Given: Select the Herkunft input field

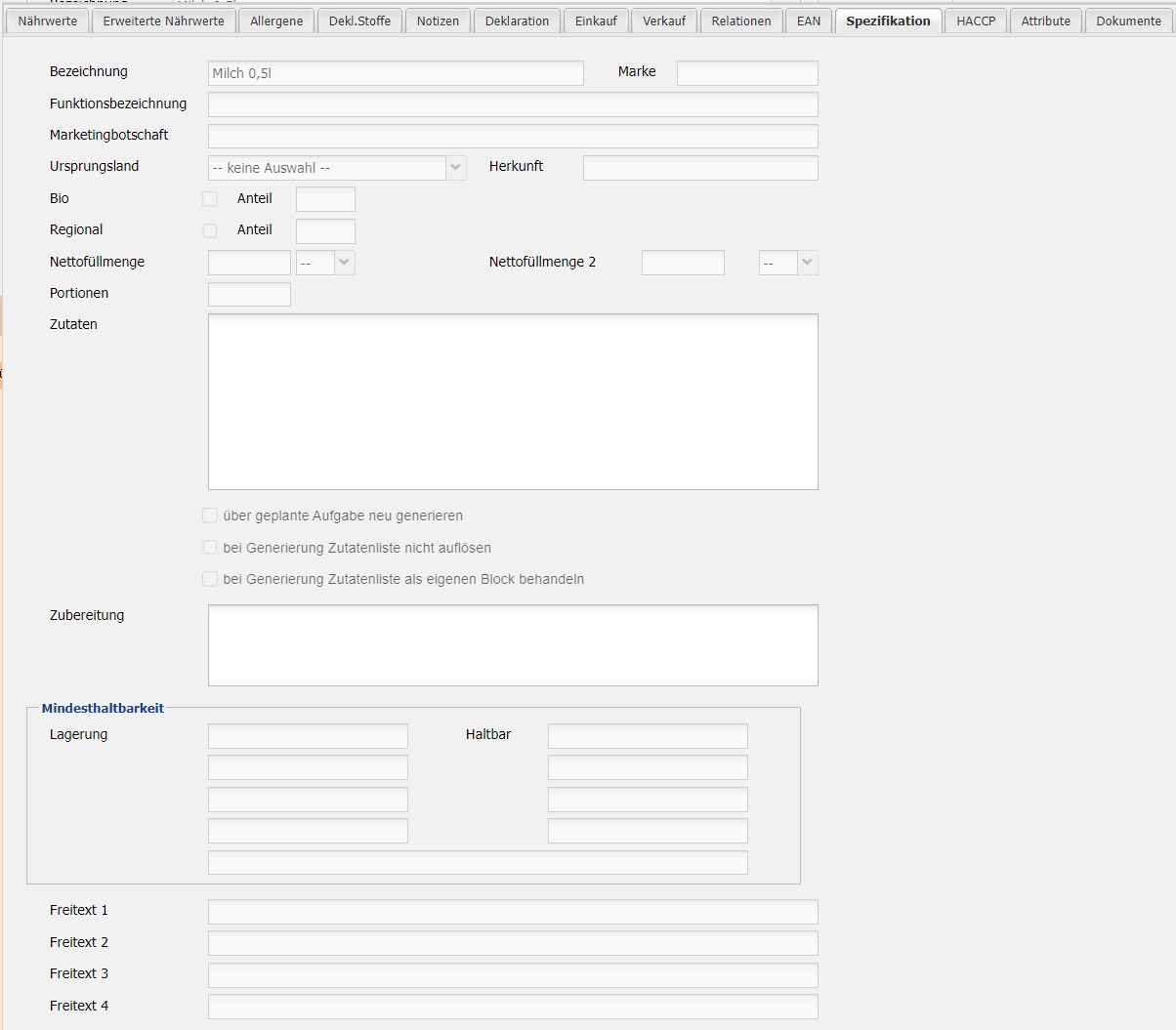Looking at the screenshot, I should 700,168.
